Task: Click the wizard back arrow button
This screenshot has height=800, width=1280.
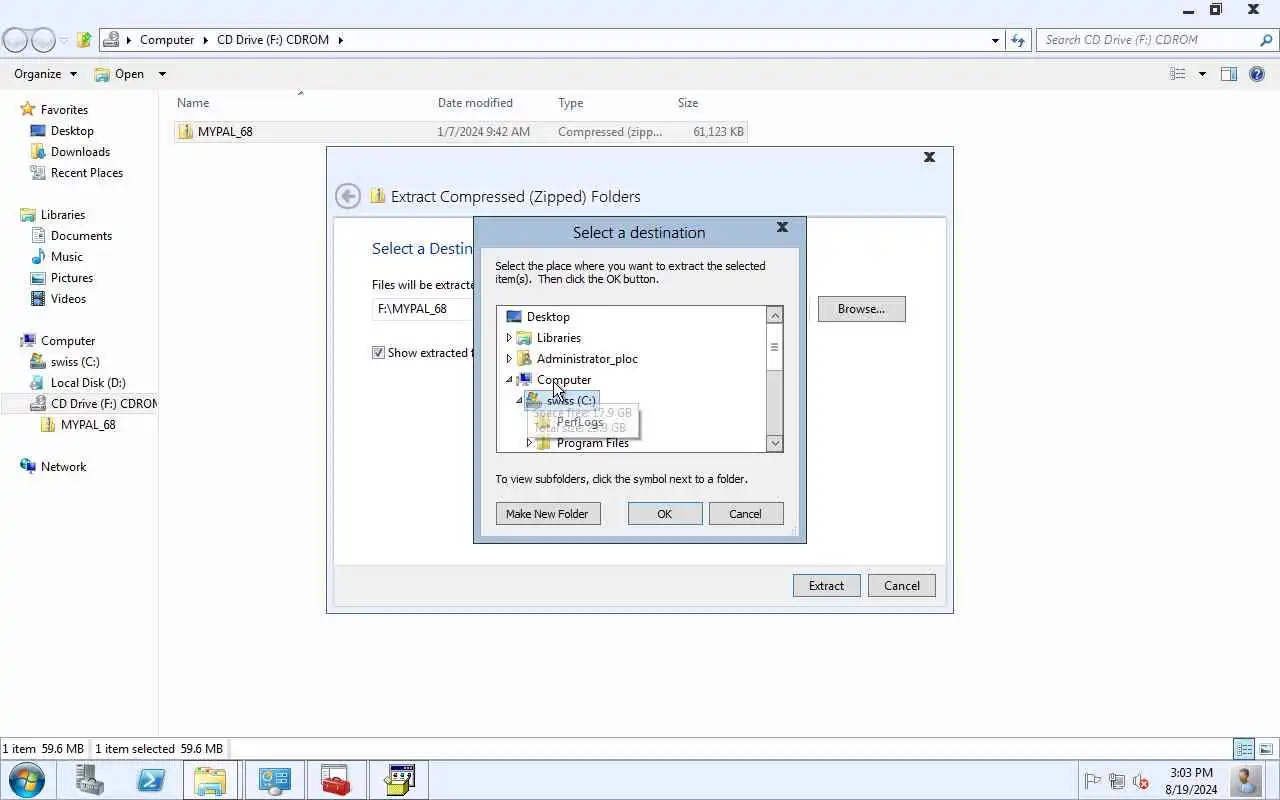Action: 348,196
